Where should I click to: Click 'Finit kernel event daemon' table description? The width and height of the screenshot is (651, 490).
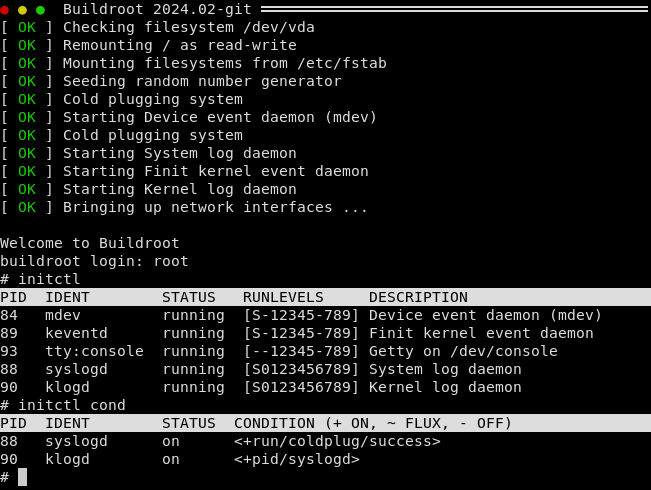tap(481, 333)
